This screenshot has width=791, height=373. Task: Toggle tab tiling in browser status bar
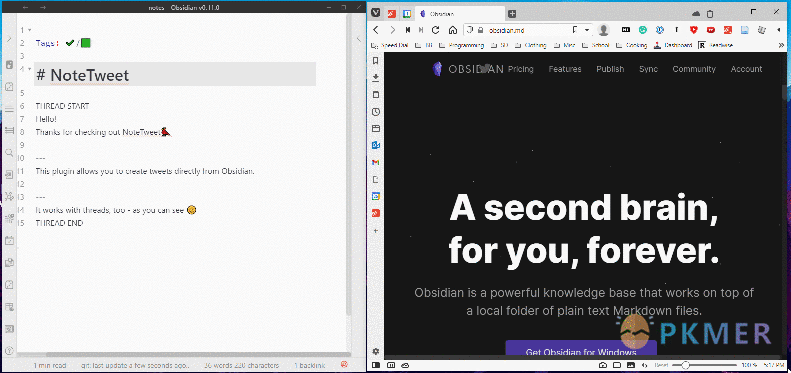(x=617, y=365)
